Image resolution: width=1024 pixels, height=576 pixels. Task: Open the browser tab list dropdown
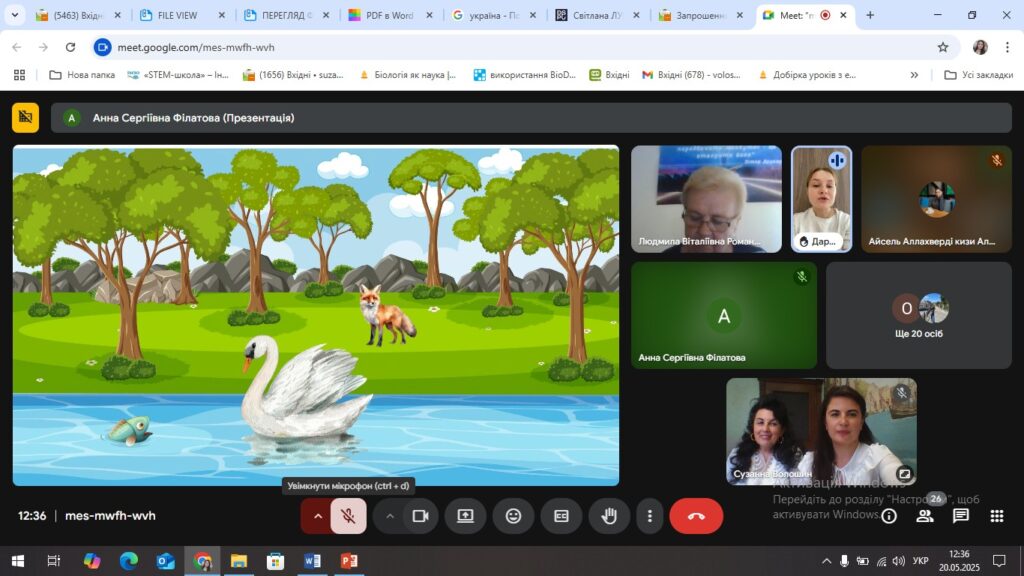pyautogui.click(x=15, y=15)
